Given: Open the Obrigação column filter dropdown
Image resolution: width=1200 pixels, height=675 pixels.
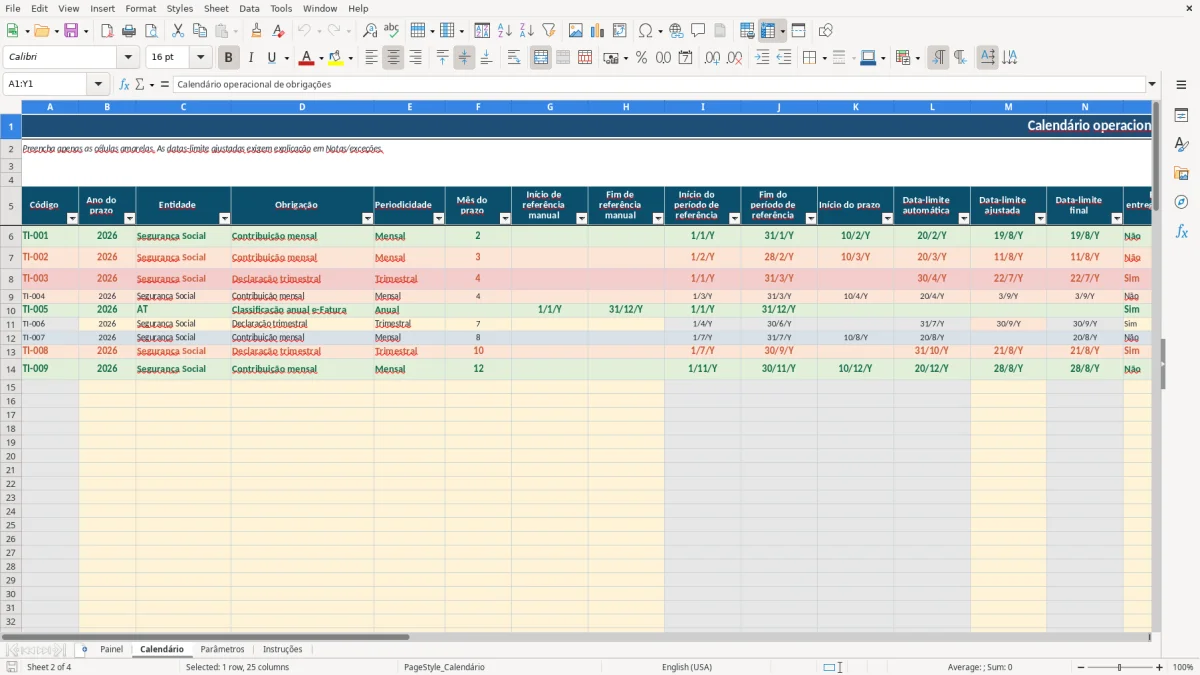Looking at the screenshot, I should pos(367,218).
